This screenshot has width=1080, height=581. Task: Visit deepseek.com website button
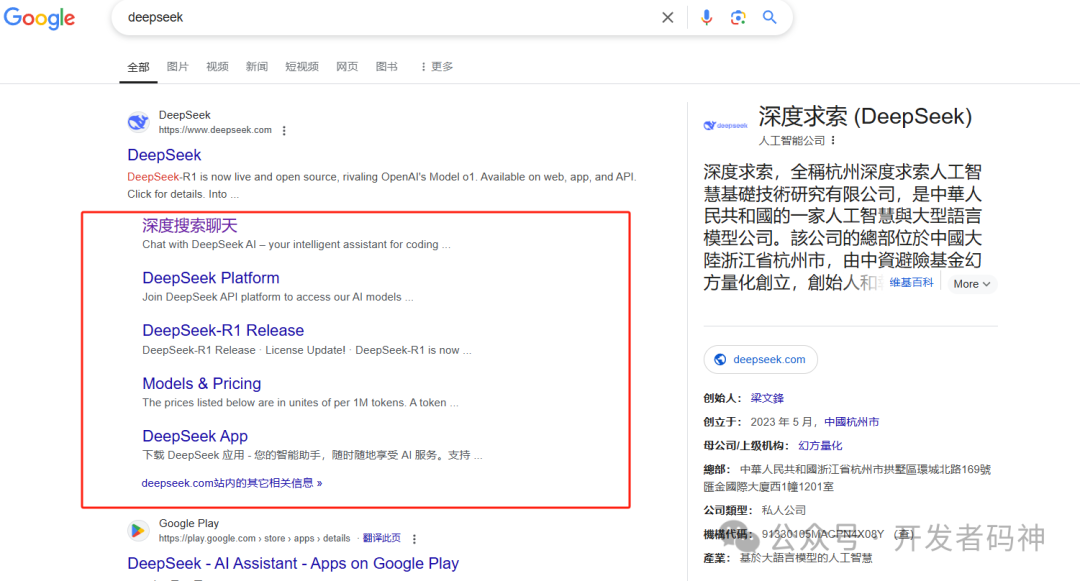point(760,359)
